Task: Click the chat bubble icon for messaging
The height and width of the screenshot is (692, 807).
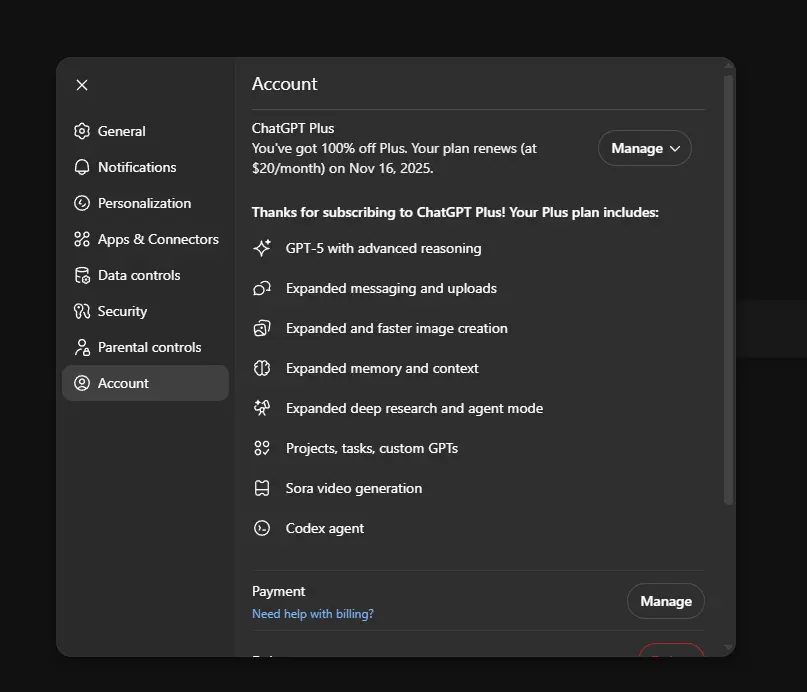Action: (262, 288)
